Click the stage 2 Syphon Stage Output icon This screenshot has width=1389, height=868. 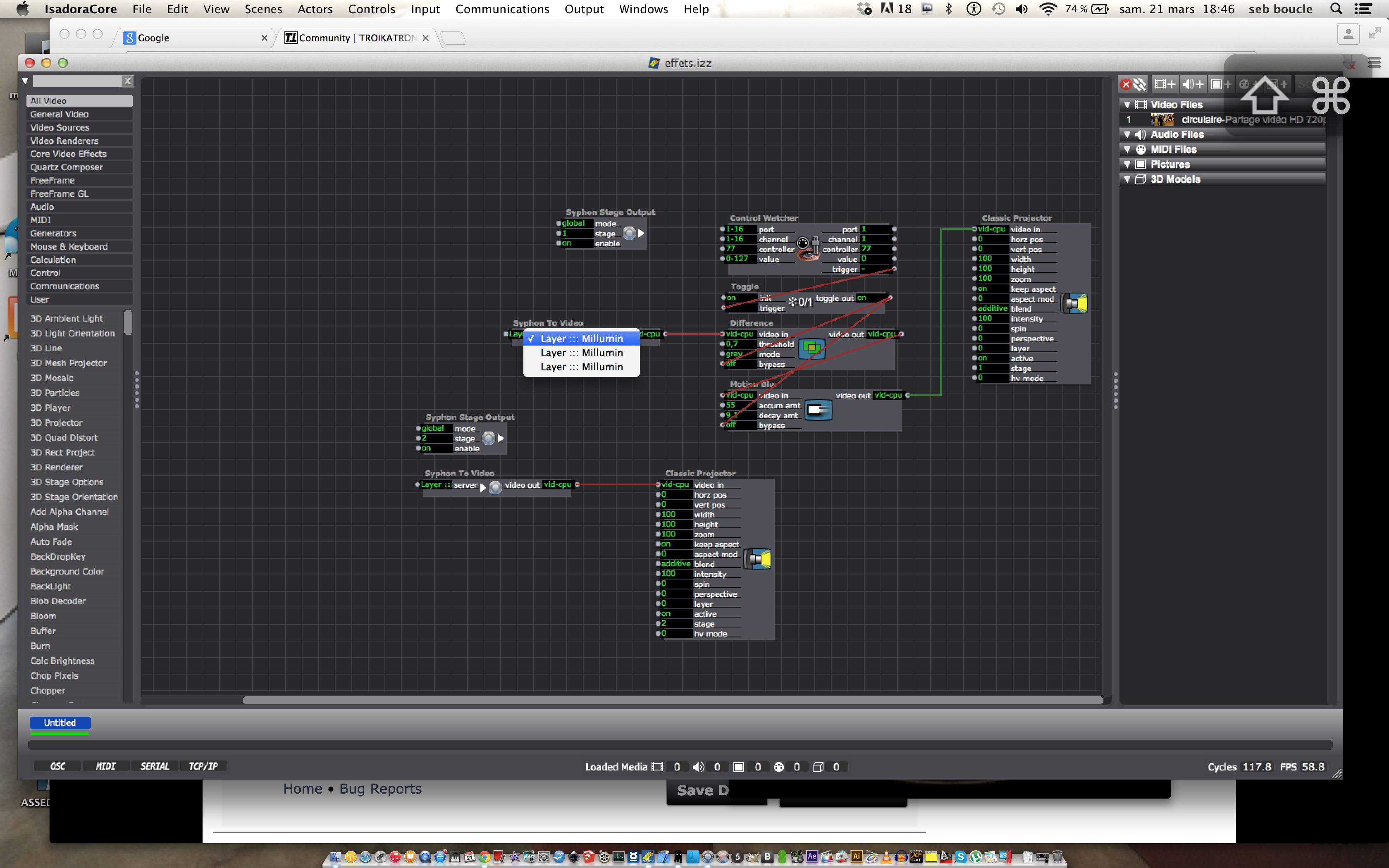489,438
